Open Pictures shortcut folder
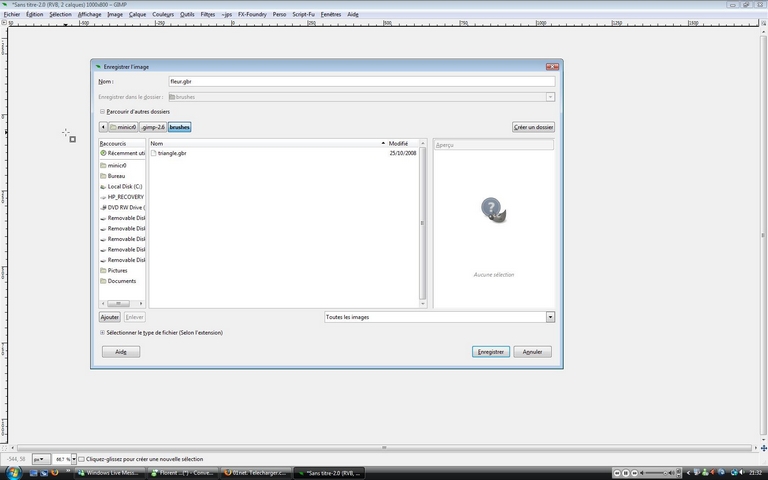 [x=118, y=270]
